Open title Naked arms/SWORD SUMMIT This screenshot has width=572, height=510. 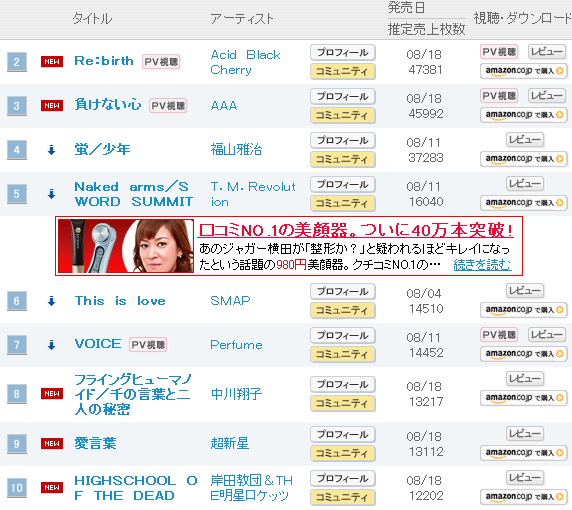click(x=134, y=194)
